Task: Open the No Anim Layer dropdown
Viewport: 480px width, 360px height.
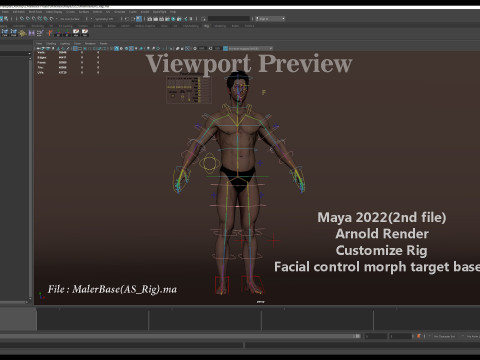Action: [x=473, y=336]
